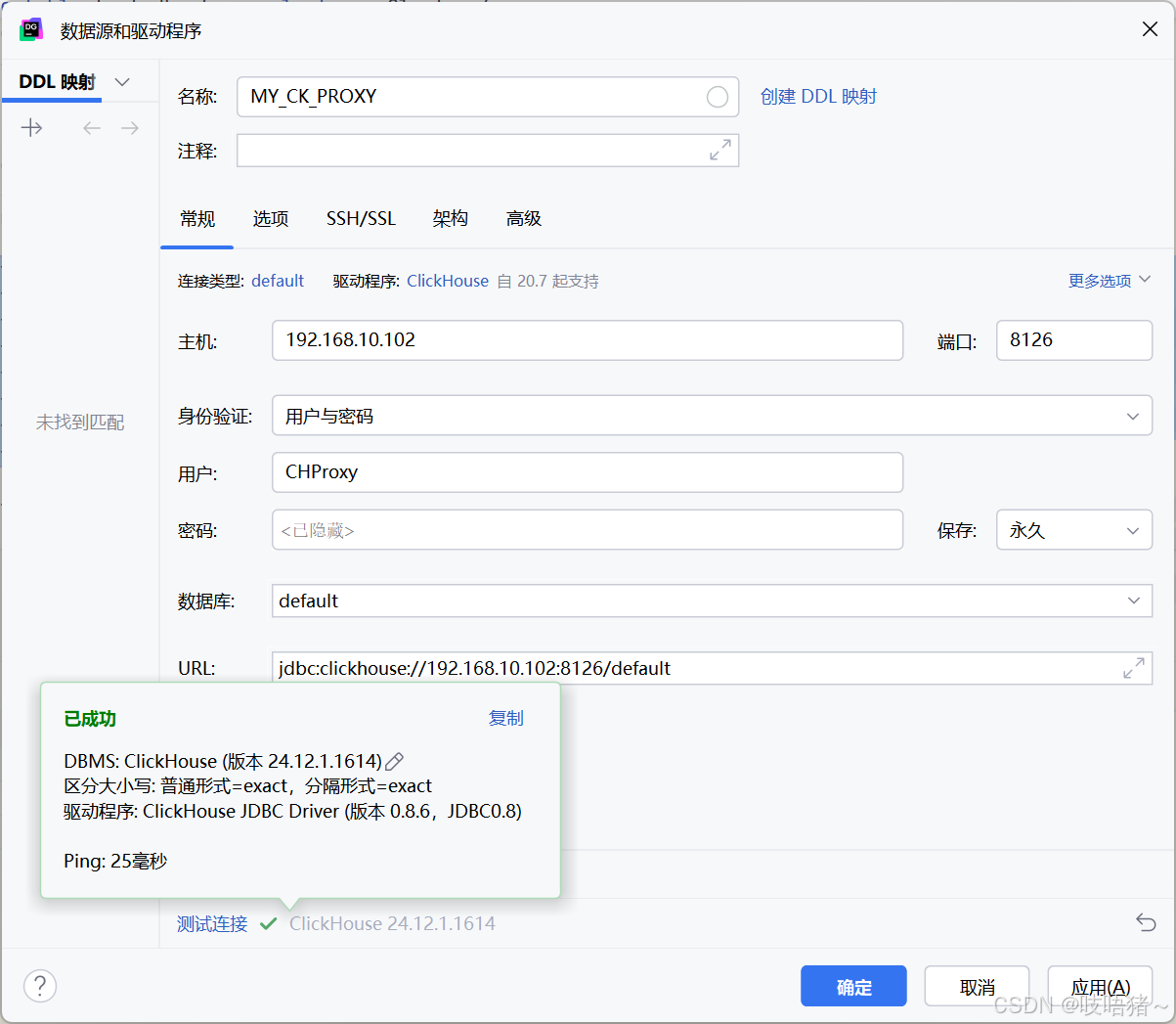Click the ClickHouse driver link
Viewport: 1176px width, 1024px height.
tap(448, 281)
